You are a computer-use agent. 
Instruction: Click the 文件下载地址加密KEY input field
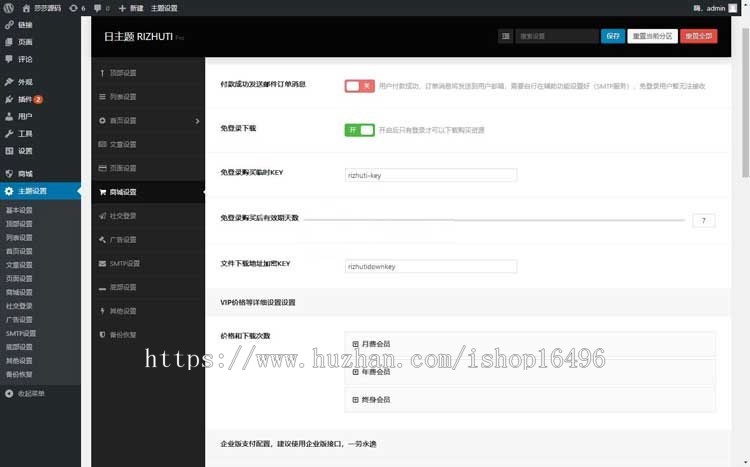(x=430, y=267)
